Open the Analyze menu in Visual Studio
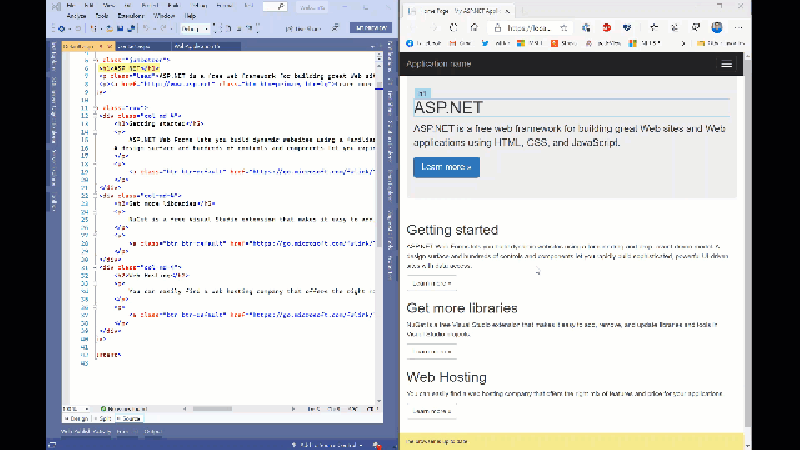The height and width of the screenshot is (450, 800). coord(77,16)
